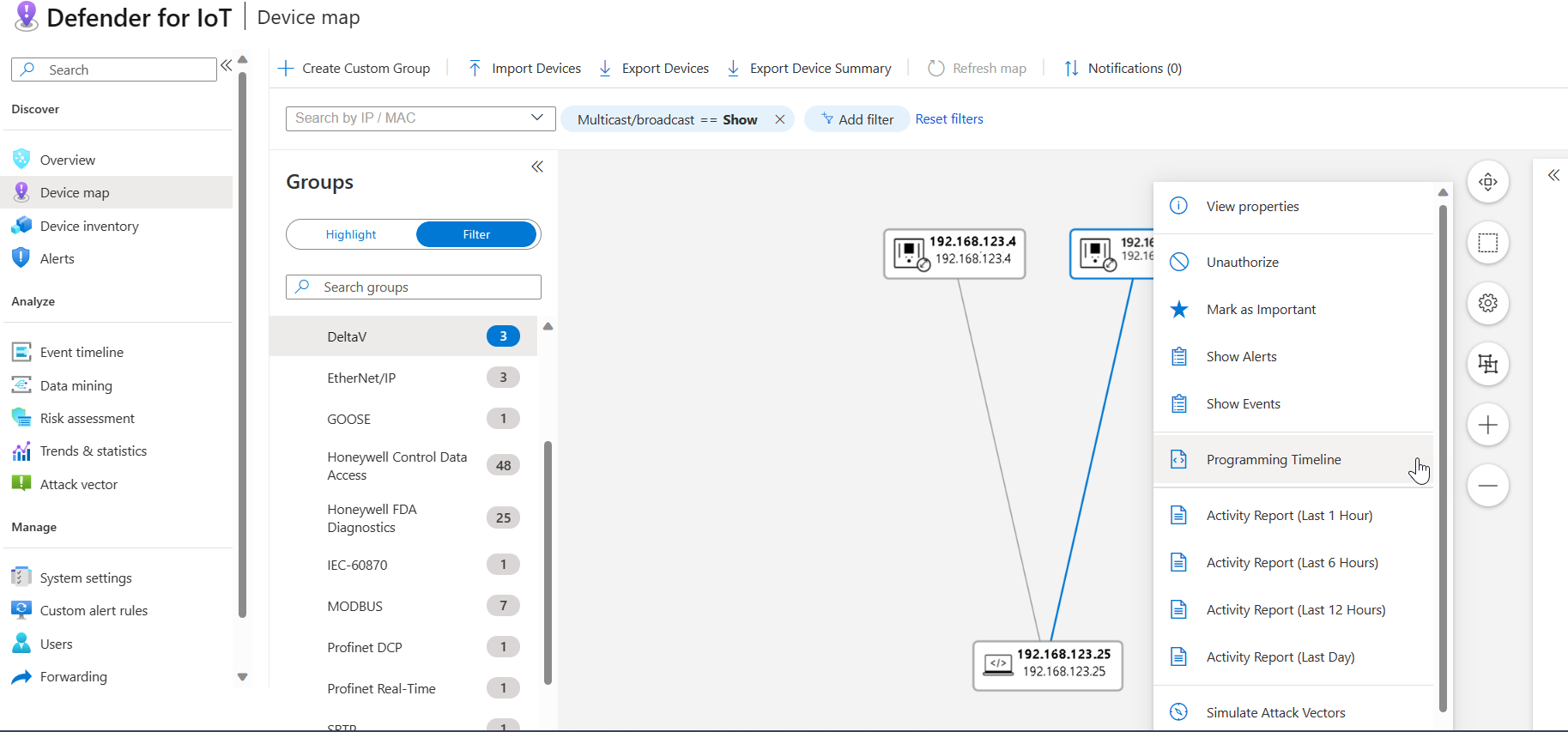Choose Unauthorize in context menu

pyautogui.click(x=1293, y=262)
